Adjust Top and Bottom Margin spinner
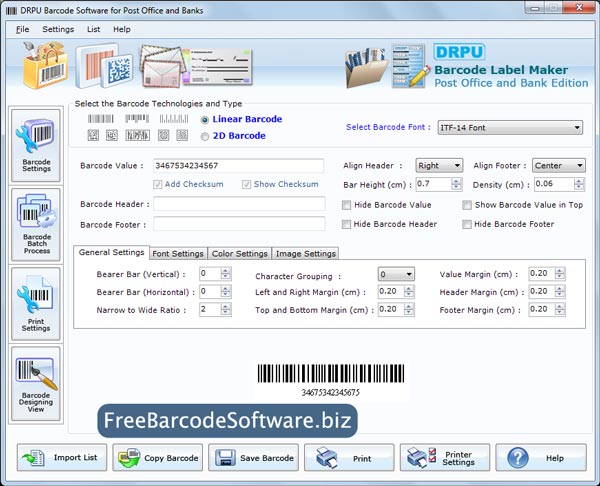The height and width of the screenshot is (486, 600). (409, 309)
